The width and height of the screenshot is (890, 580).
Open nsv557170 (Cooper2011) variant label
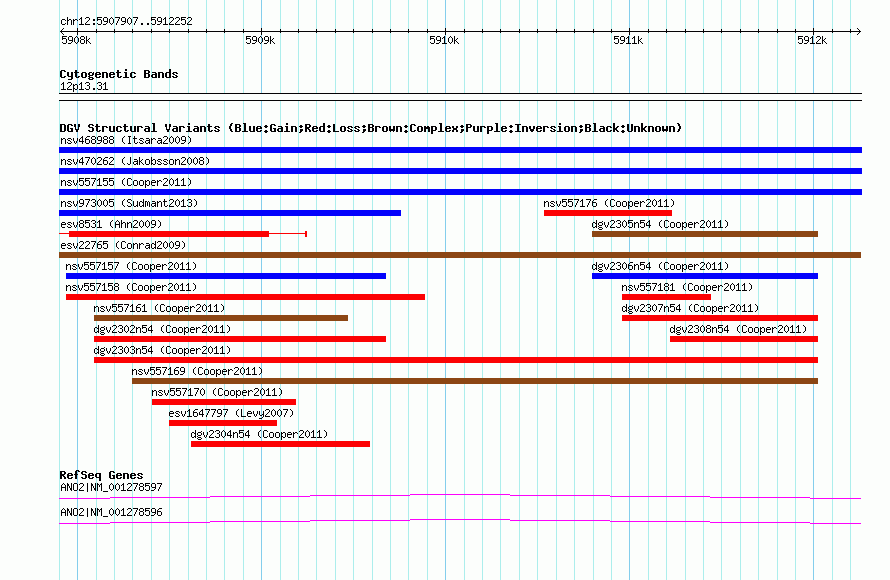pos(217,392)
